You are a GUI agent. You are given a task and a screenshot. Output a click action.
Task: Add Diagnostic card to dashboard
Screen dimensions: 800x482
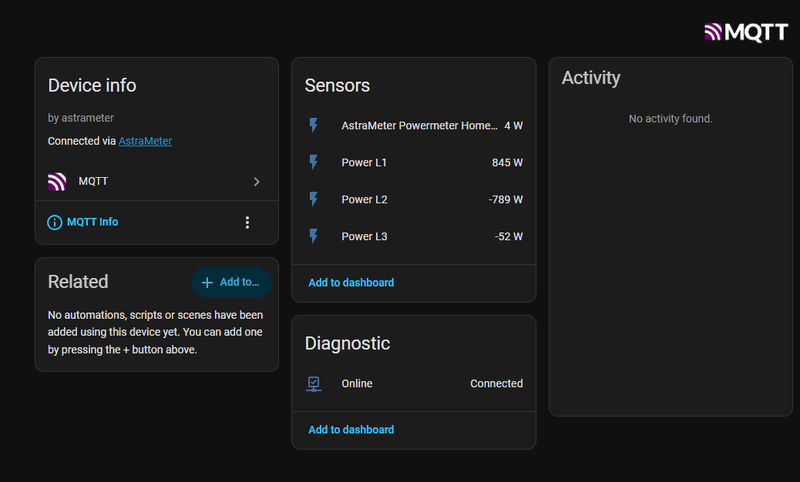351,430
